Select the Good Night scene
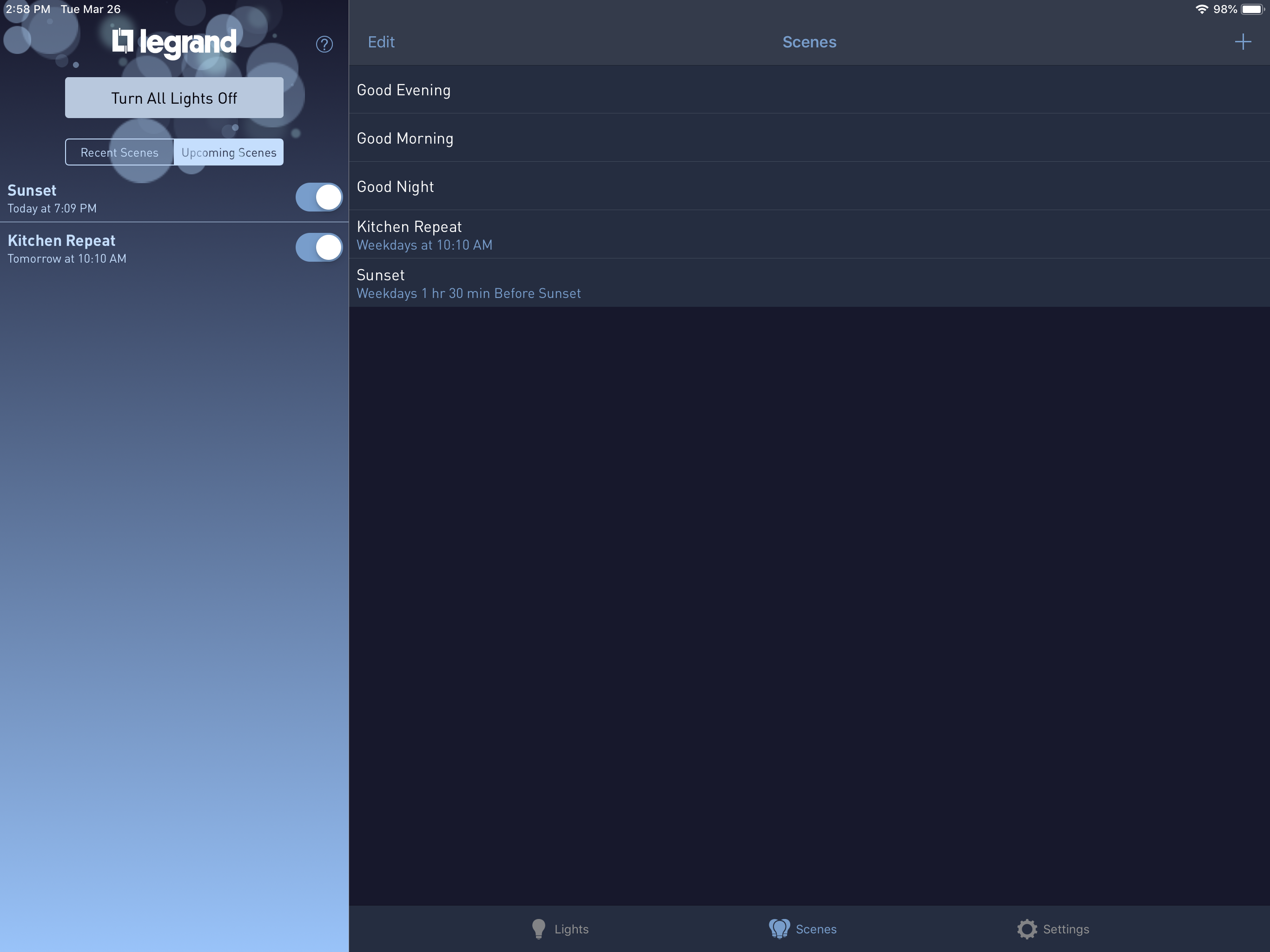The image size is (1270, 952). (x=809, y=186)
